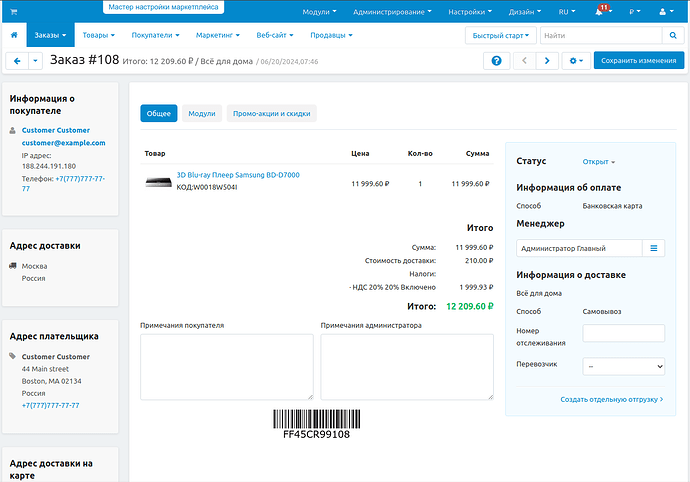Expand the status Открыт dropdown
This screenshot has width=690, height=482.
coord(599,161)
